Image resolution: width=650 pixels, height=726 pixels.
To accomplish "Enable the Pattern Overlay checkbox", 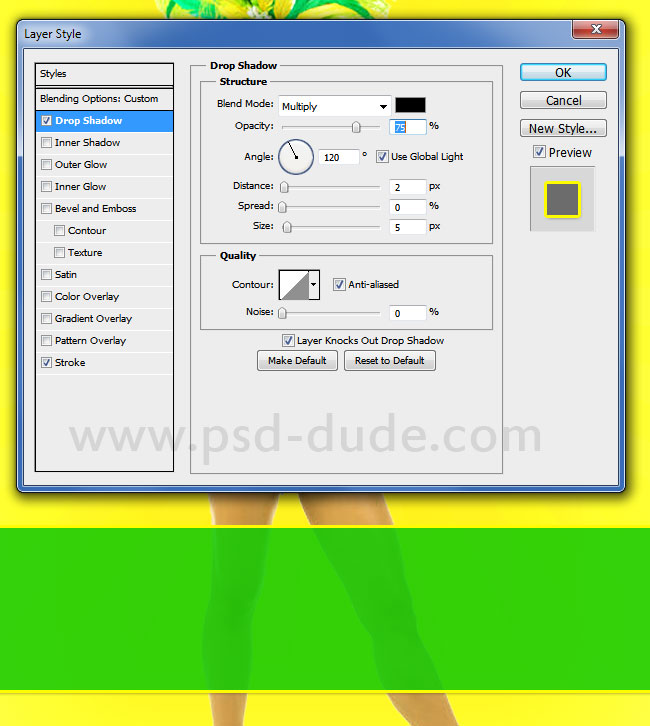I will pyautogui.click(x=46, y=341).
